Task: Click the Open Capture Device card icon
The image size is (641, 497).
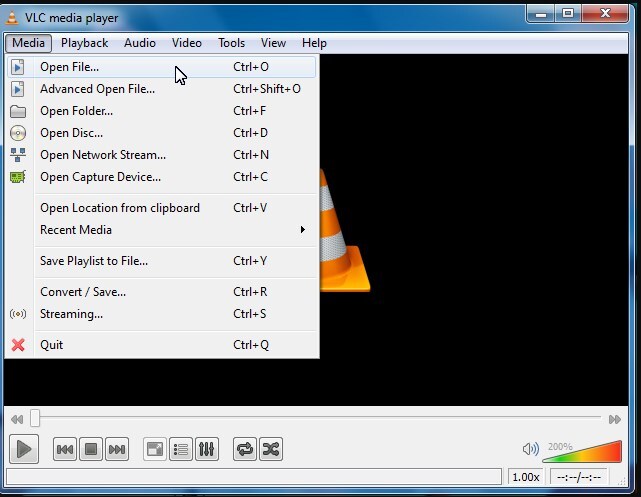Action: click(18, 177)
